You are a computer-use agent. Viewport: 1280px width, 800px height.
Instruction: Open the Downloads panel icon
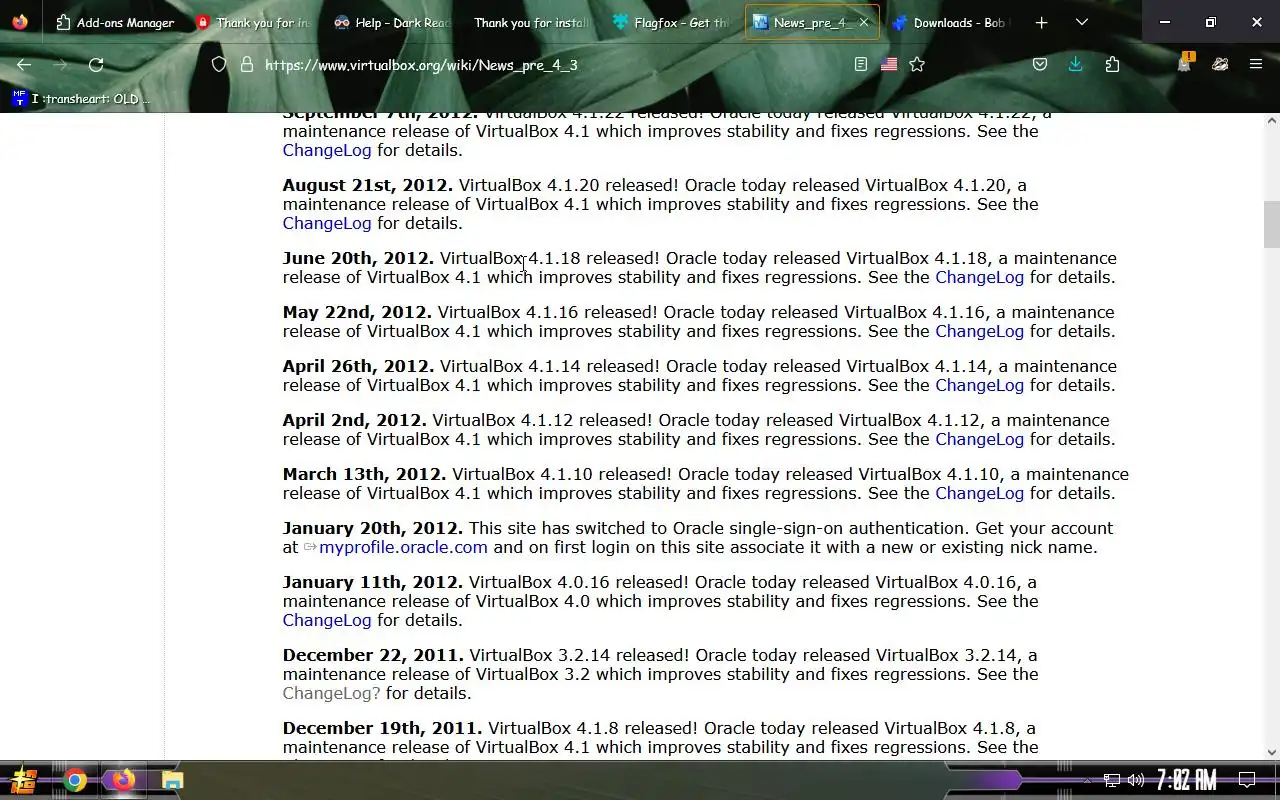(1076, 65)
